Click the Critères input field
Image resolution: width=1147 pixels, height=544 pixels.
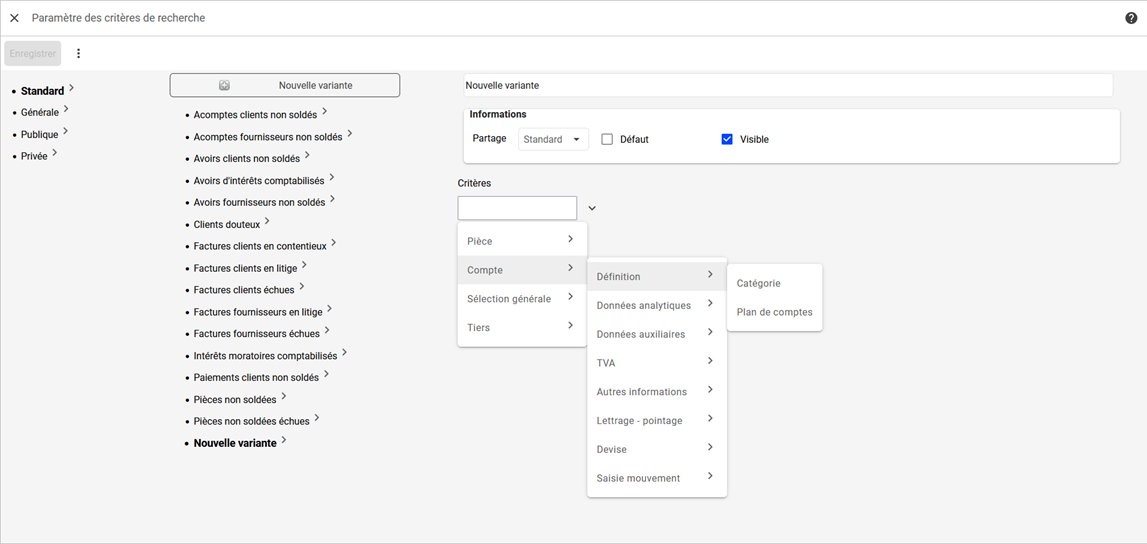(x=517, y=208)
